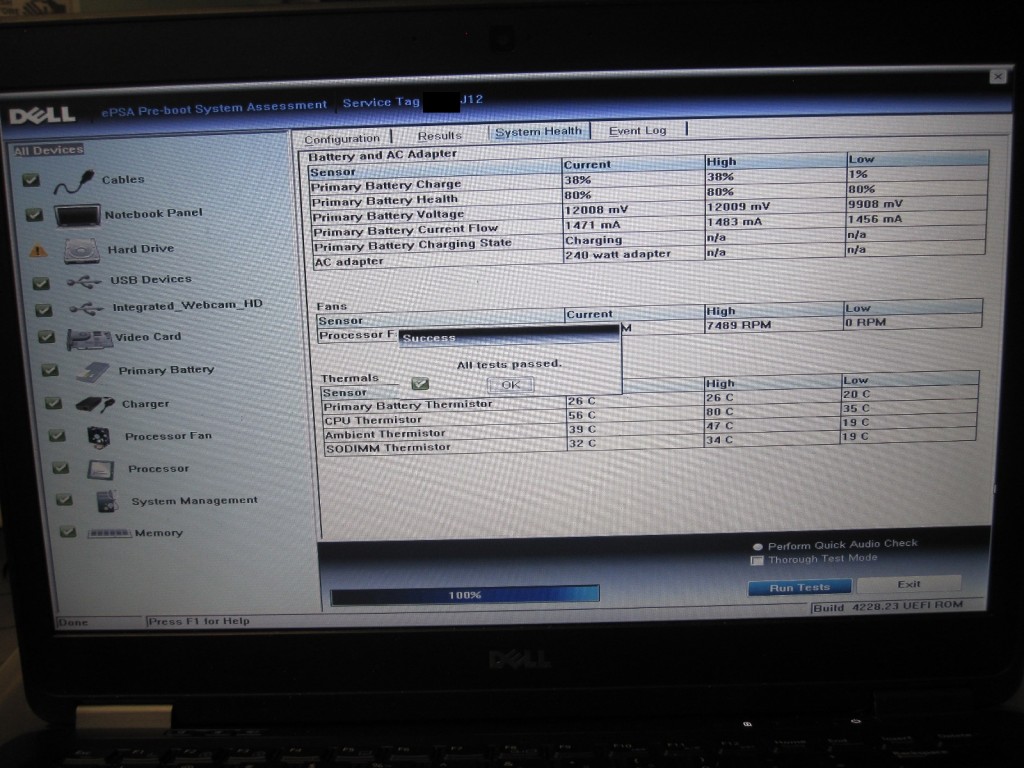Click the Primary Battery Voltage row

[x=649, y=211]
